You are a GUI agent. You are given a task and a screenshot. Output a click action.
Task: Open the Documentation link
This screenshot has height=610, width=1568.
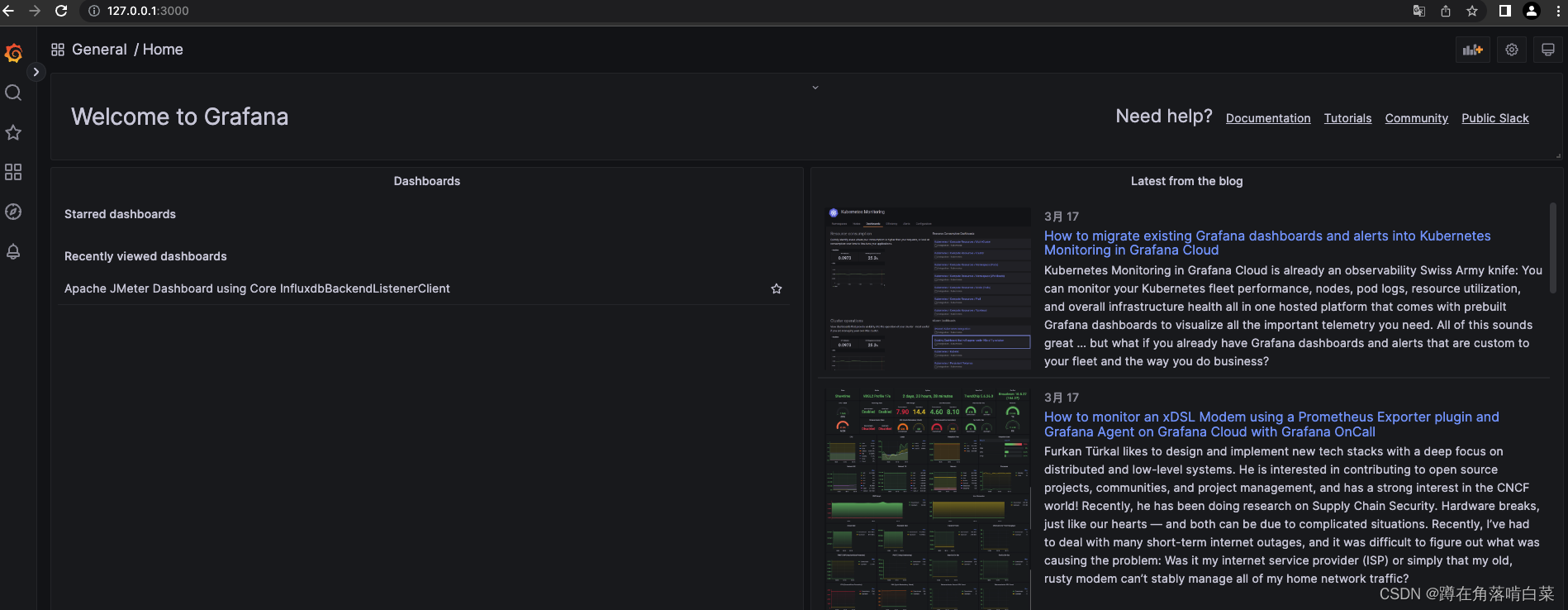[x=1268, y=118]
